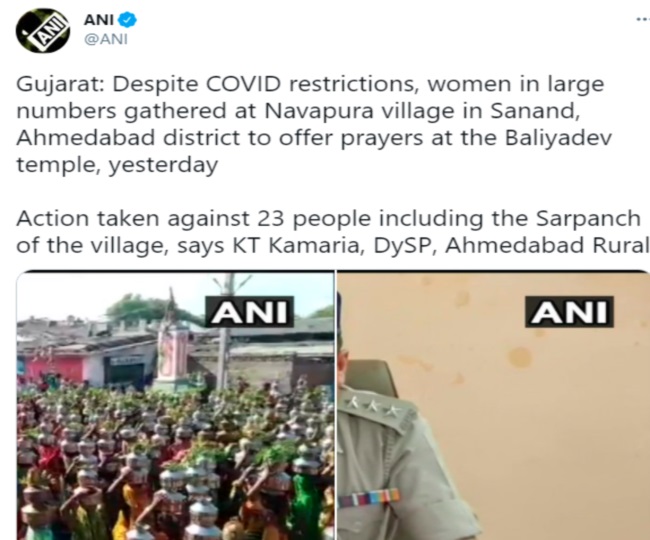
Task: Click the officer's medal ribbon bar
Action: (x=369, y=497)
